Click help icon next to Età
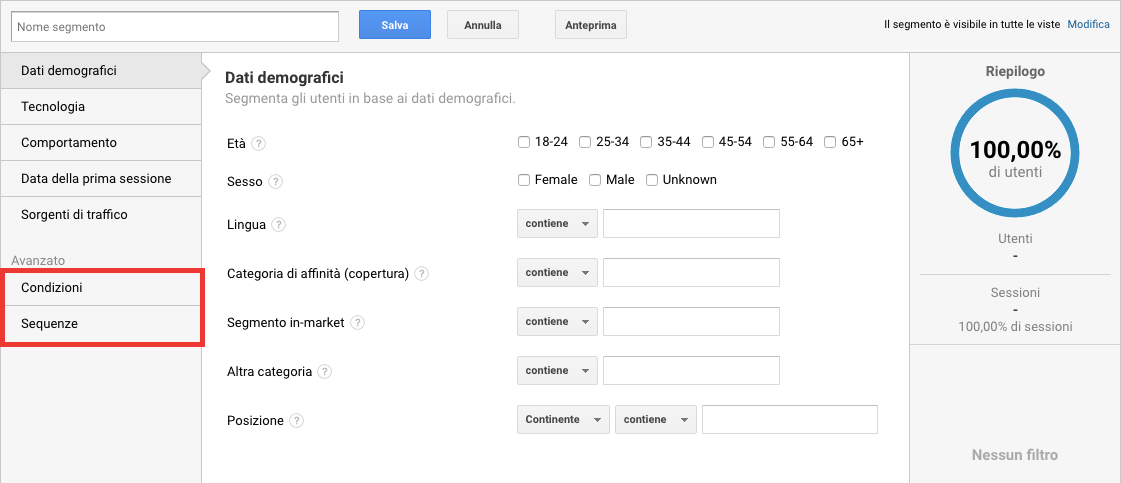The height and width of the screenshot is (483, 1121). point(259,143)
